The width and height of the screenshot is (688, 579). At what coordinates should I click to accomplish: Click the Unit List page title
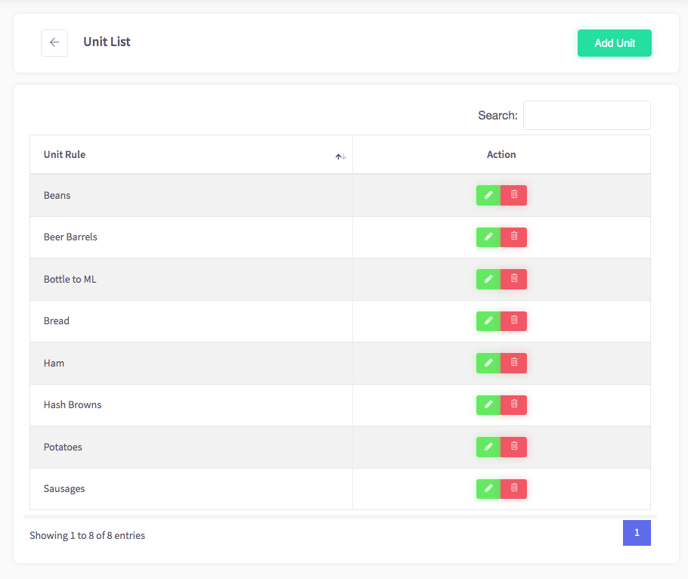tap(107, 42)
